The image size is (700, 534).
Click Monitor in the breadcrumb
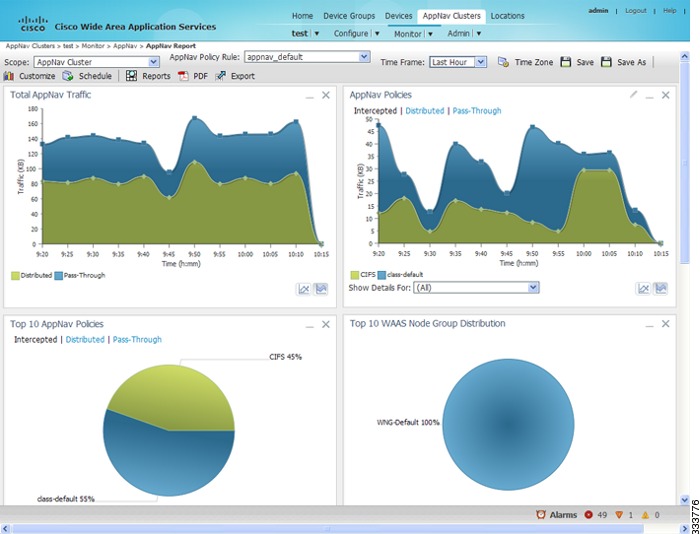pyautogui.click(x=93, y=46)
